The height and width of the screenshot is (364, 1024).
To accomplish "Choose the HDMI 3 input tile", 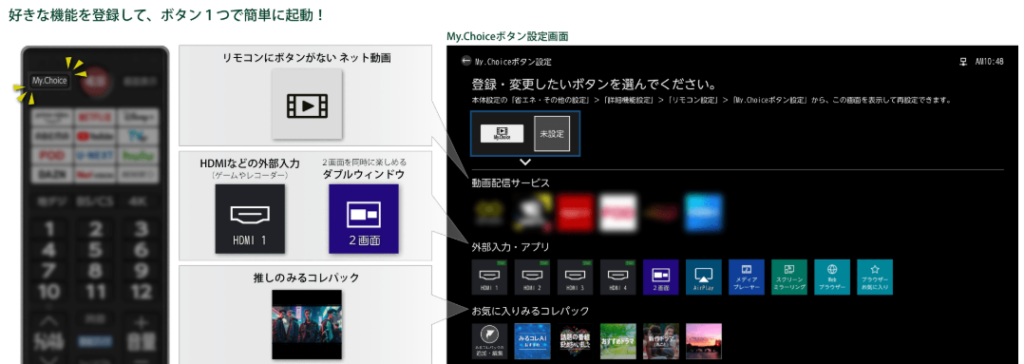I will pos(575,277).
